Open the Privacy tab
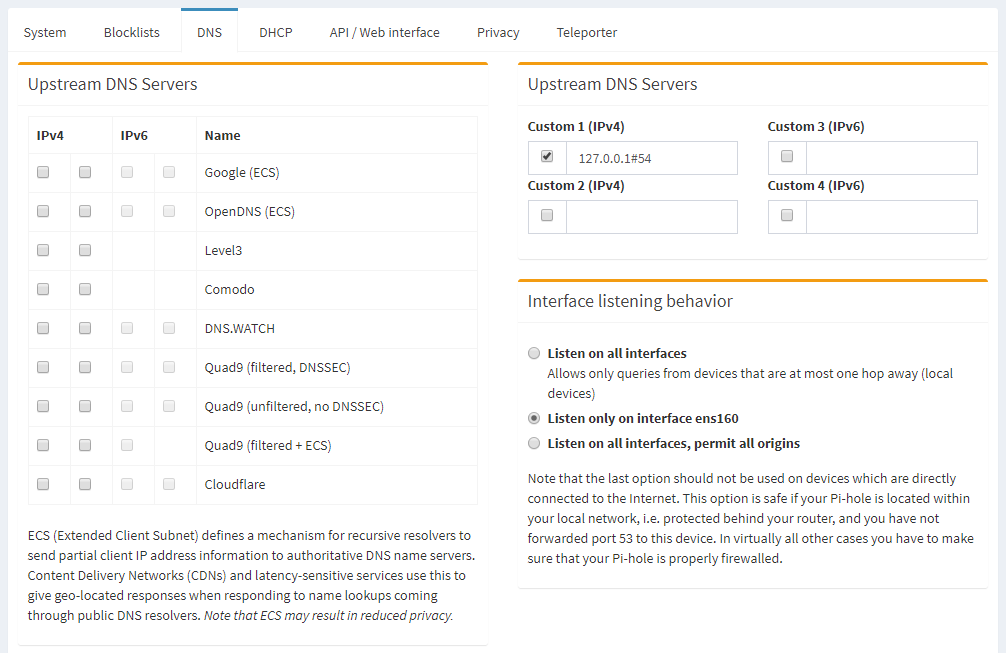Screen dimensions: 1006x653 [498, 32]
